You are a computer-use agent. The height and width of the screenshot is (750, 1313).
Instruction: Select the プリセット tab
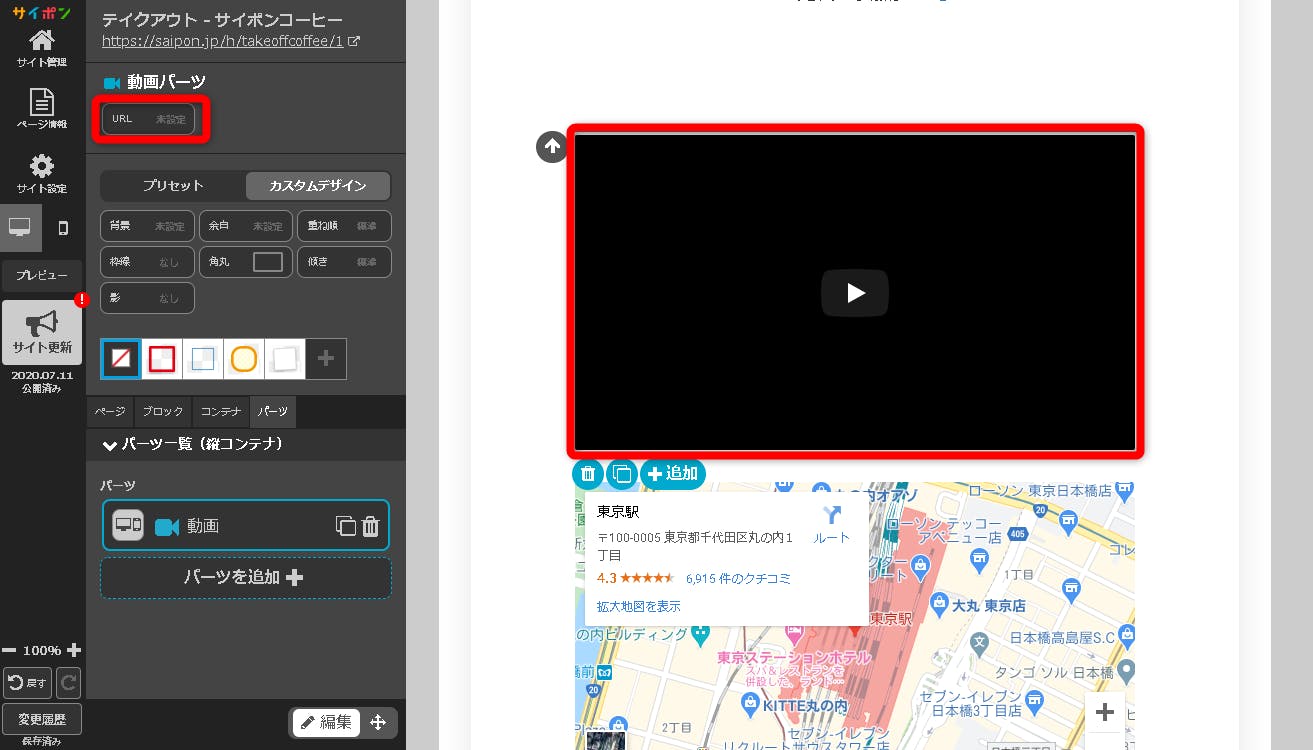coord(173,186)
